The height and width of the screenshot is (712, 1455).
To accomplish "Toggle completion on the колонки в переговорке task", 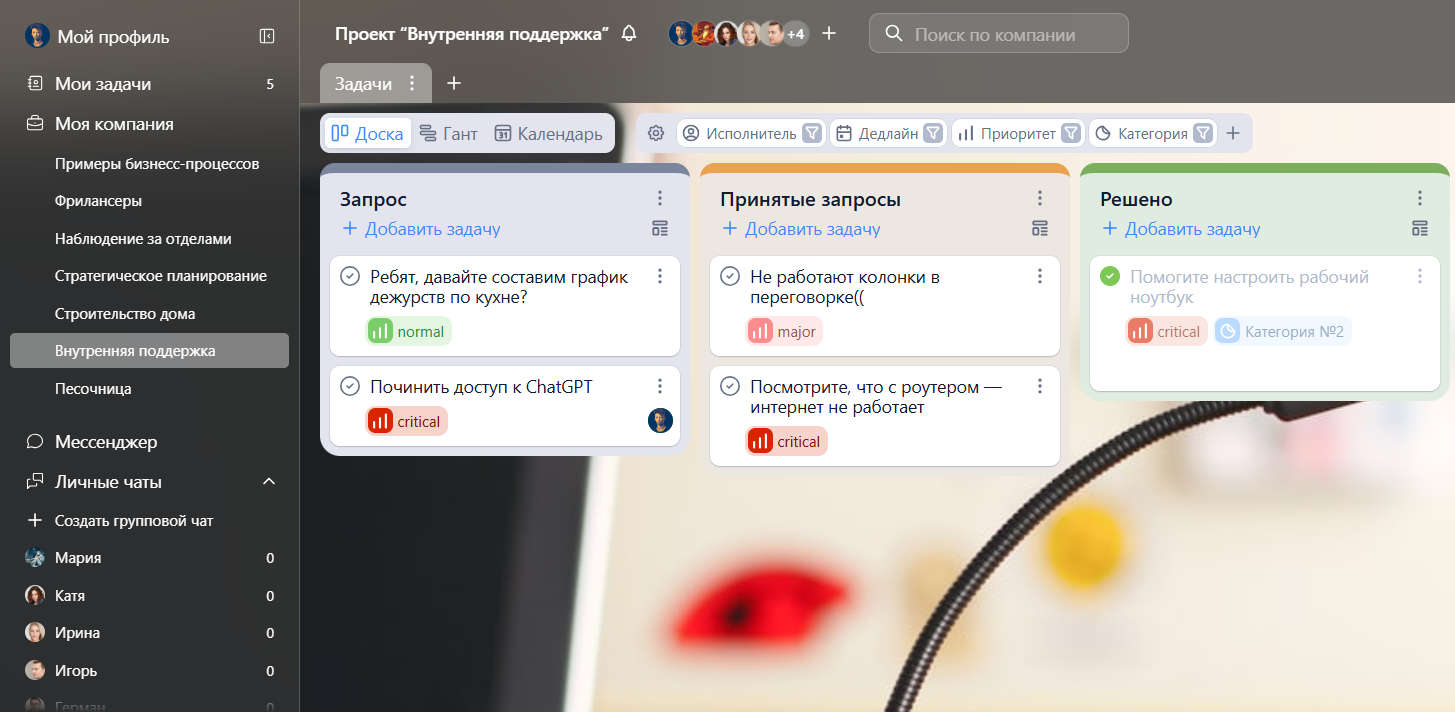I will click(x=728, y=275).
